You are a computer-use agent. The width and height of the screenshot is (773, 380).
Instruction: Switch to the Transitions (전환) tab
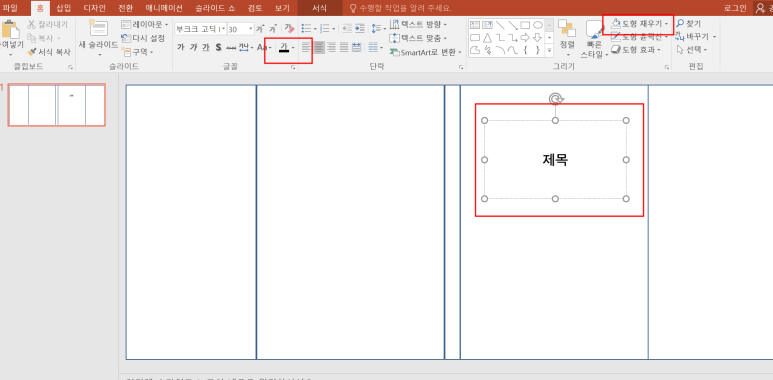[x=125, y=8]
